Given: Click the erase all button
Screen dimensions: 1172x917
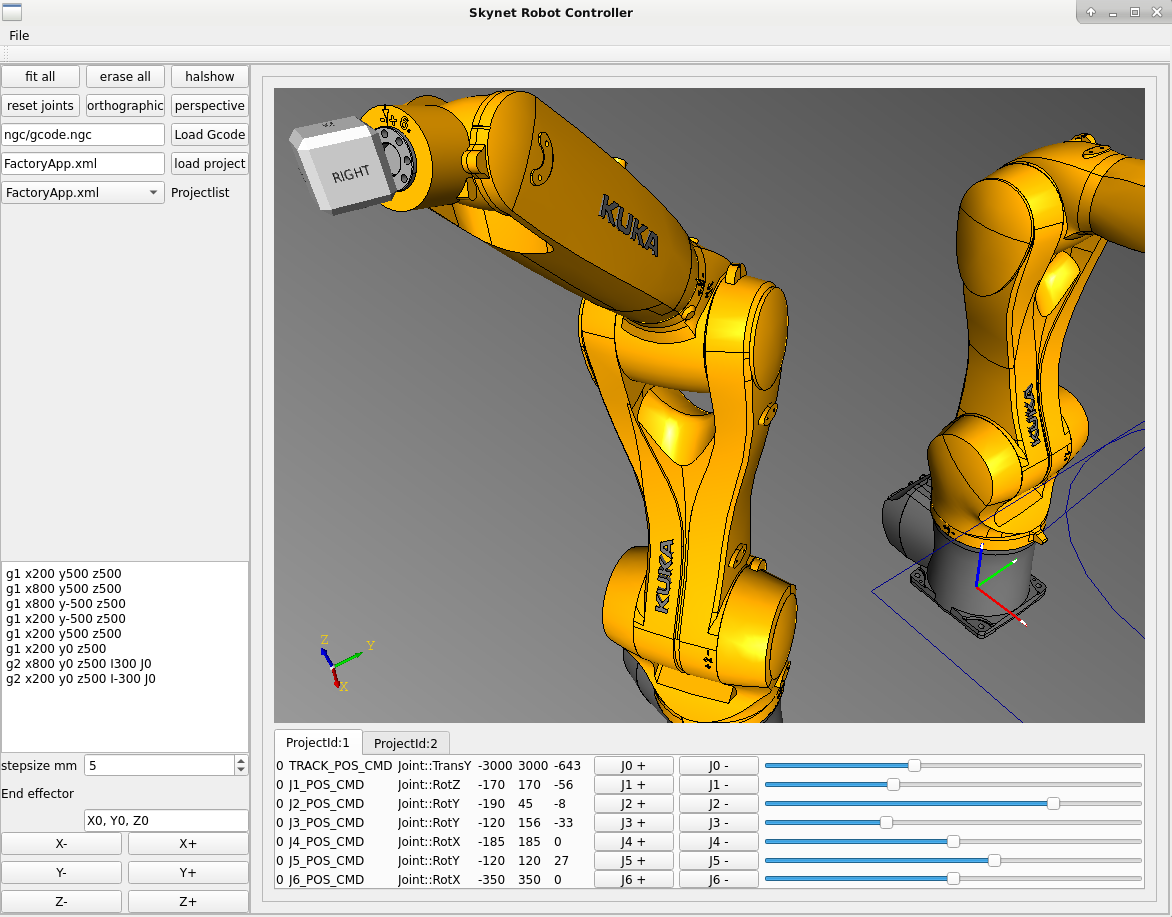Looking at the screenshot, I should tap(125, 76).
